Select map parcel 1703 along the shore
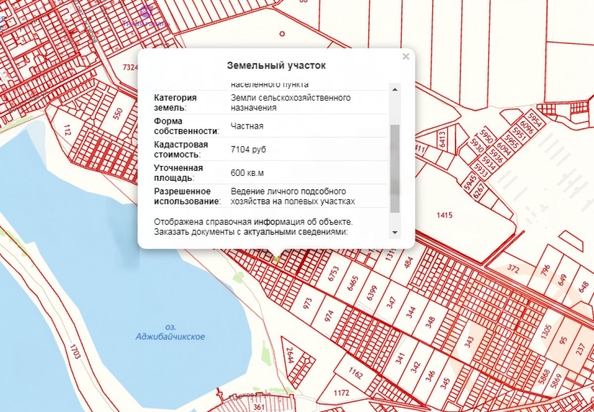This screenshot has width=594, height=412. [75, 351]
